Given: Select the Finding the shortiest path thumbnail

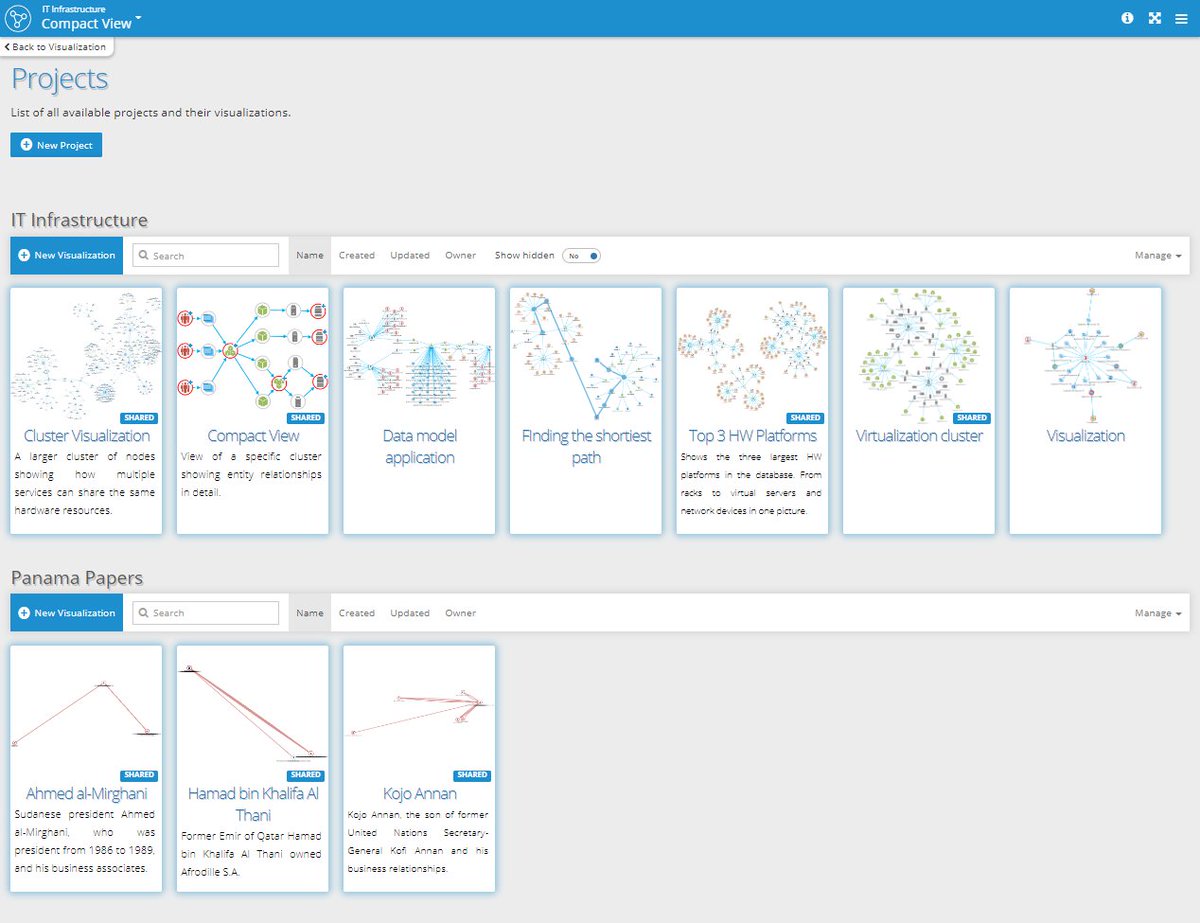Looking at the screenshot, I should (586, 357).
